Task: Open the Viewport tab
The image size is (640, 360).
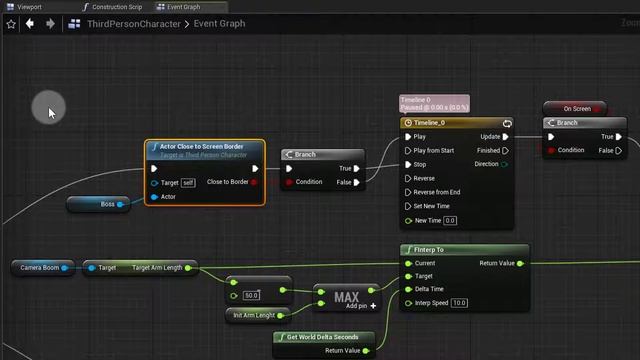Action: pyautogui.click(x=24, y=7)
